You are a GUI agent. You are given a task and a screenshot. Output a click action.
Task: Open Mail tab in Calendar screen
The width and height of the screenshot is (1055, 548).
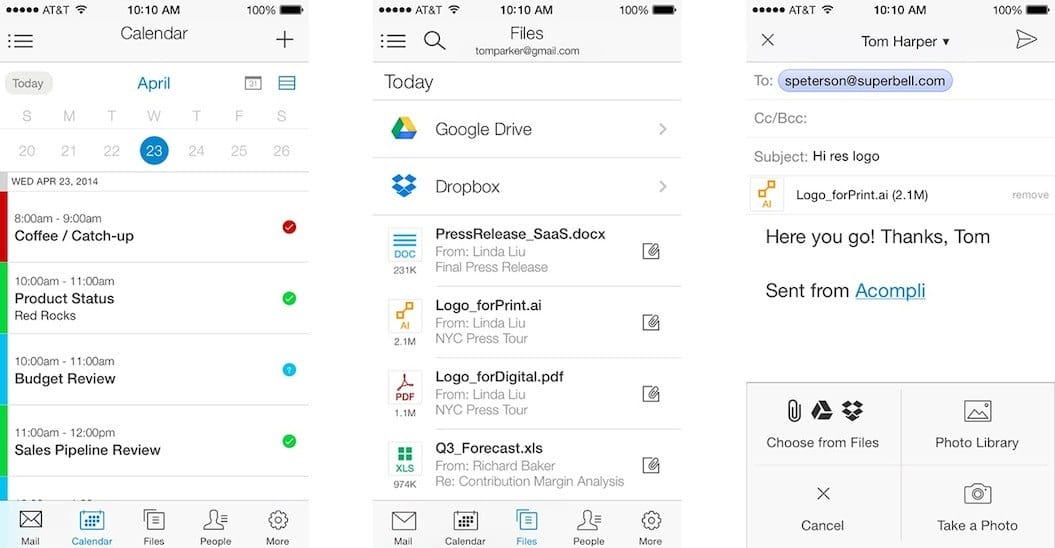click(30, 527)
